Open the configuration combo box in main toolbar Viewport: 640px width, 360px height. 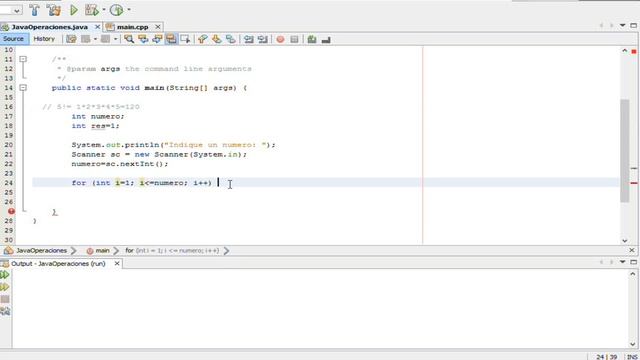pyautogui.click(x=11, y=10)
